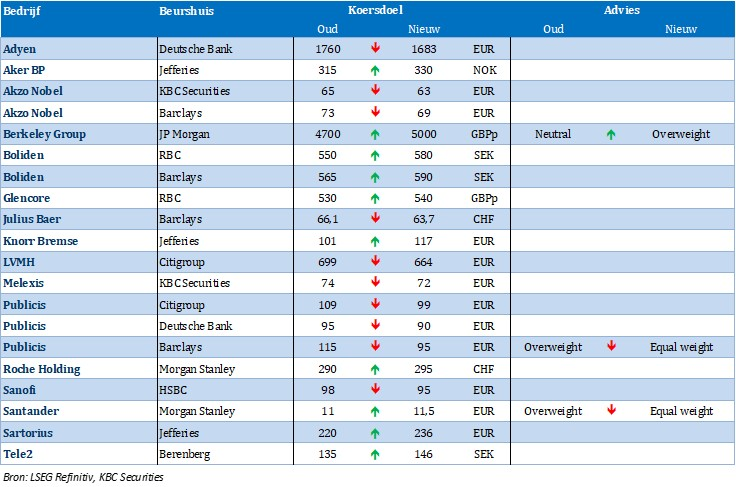The height and width of the screenshot is (487, 736).
Task: Click the green arrow in Sartorius row
Action: tap(375, 433)
